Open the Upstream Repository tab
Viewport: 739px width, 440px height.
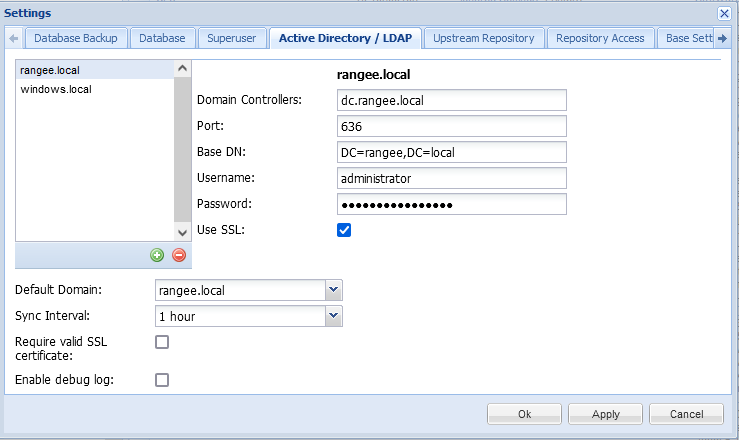coord(485,39)
